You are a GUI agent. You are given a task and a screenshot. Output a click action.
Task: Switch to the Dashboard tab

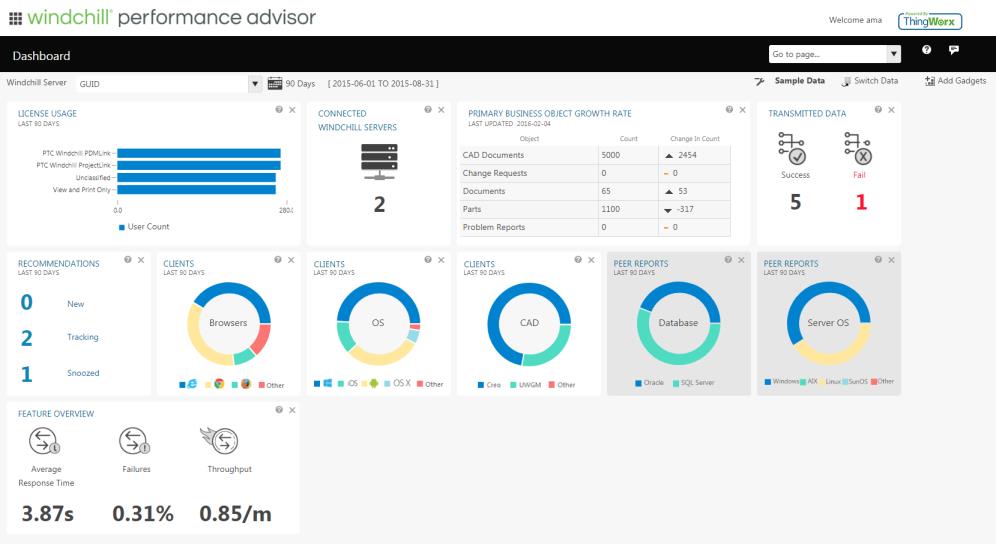click(x=41, y=56)
